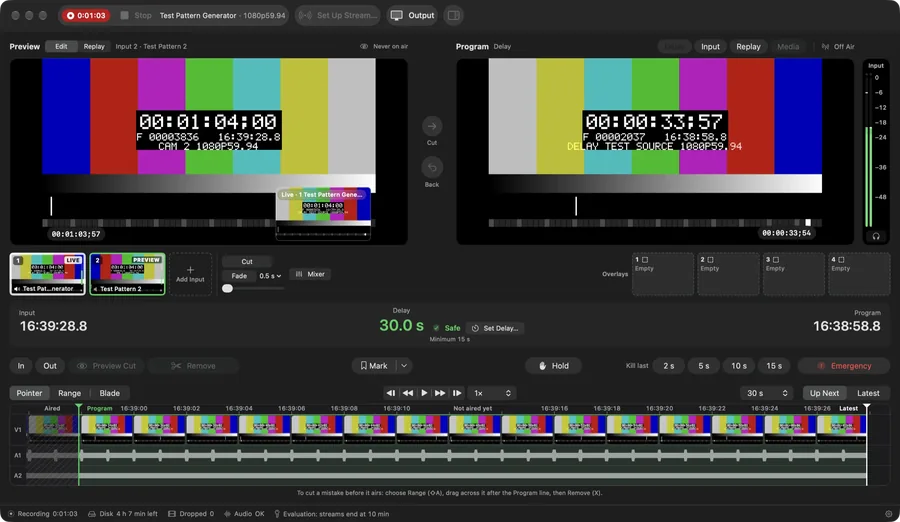This screenshot has height=522, width=900.
Task: Toggle overlay slot 2 checkbox
Action: [x=710, y=260]
